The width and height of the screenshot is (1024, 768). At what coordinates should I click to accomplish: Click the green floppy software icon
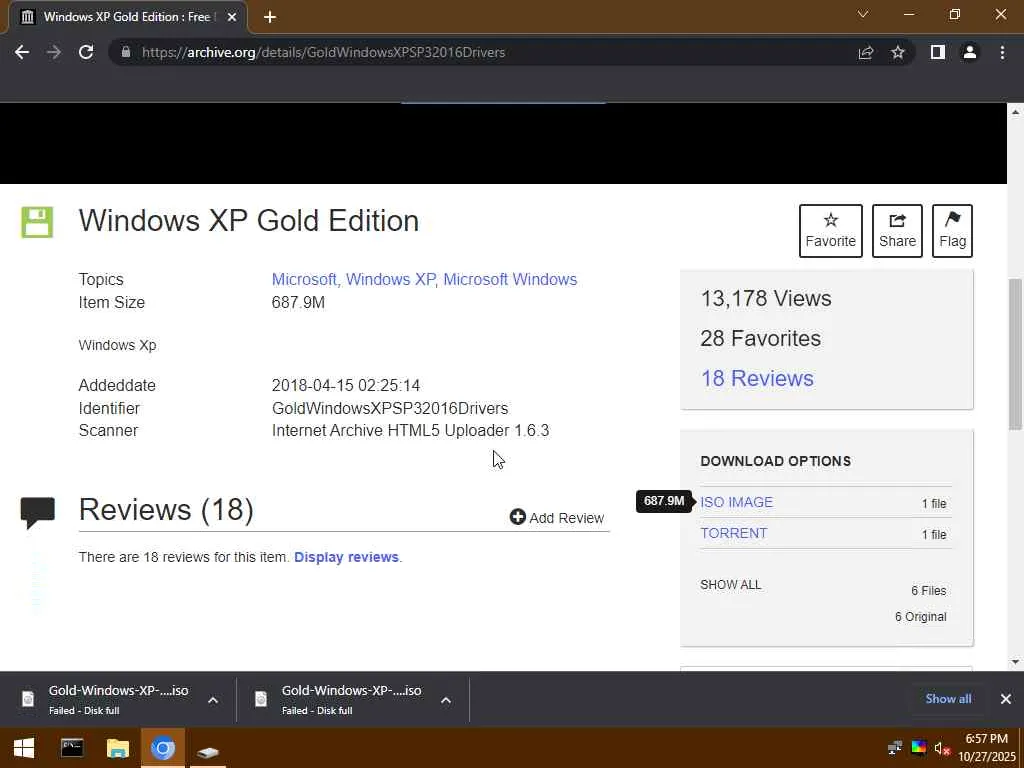coord(37,222)
